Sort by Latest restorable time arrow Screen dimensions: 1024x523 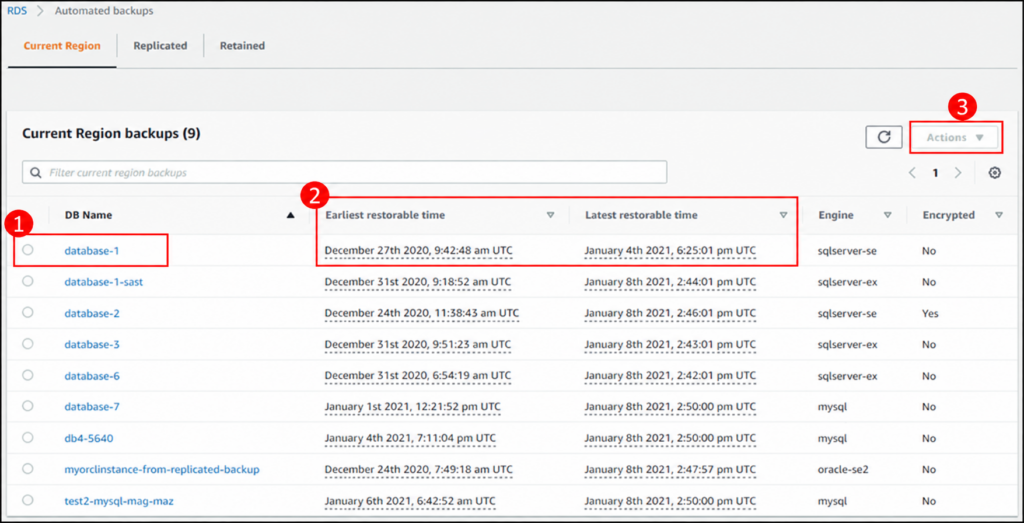(x=783, y=215)
